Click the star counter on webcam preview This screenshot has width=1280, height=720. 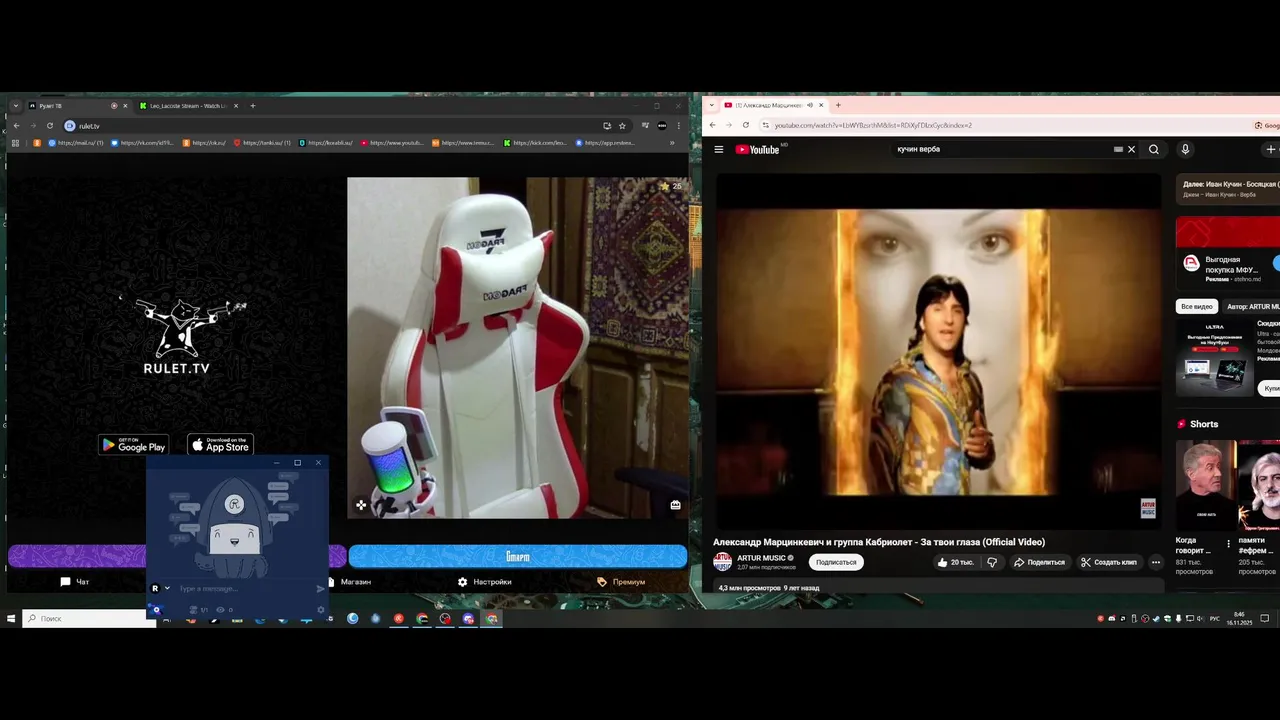point(670,186)
